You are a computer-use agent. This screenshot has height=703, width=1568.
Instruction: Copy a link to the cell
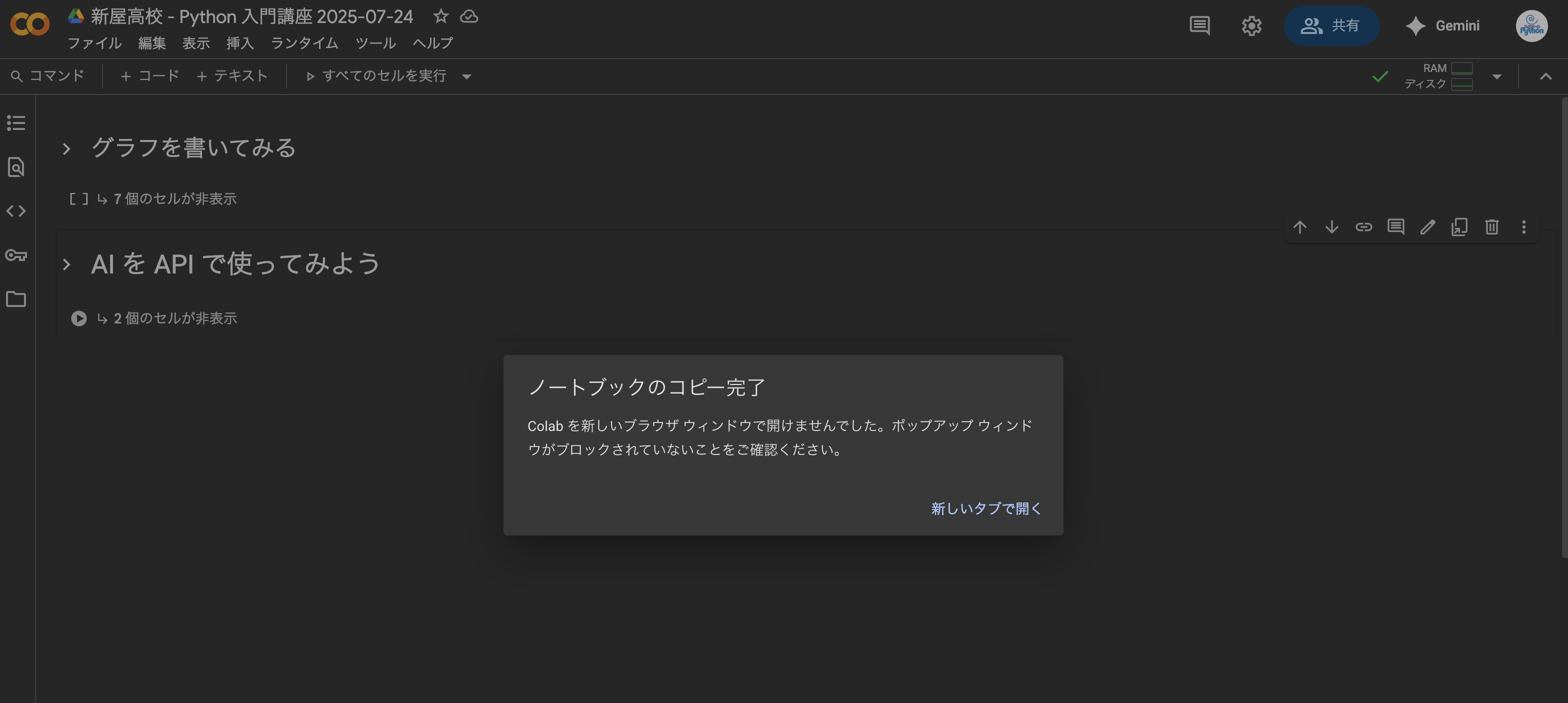click(x=1364, y=227)
